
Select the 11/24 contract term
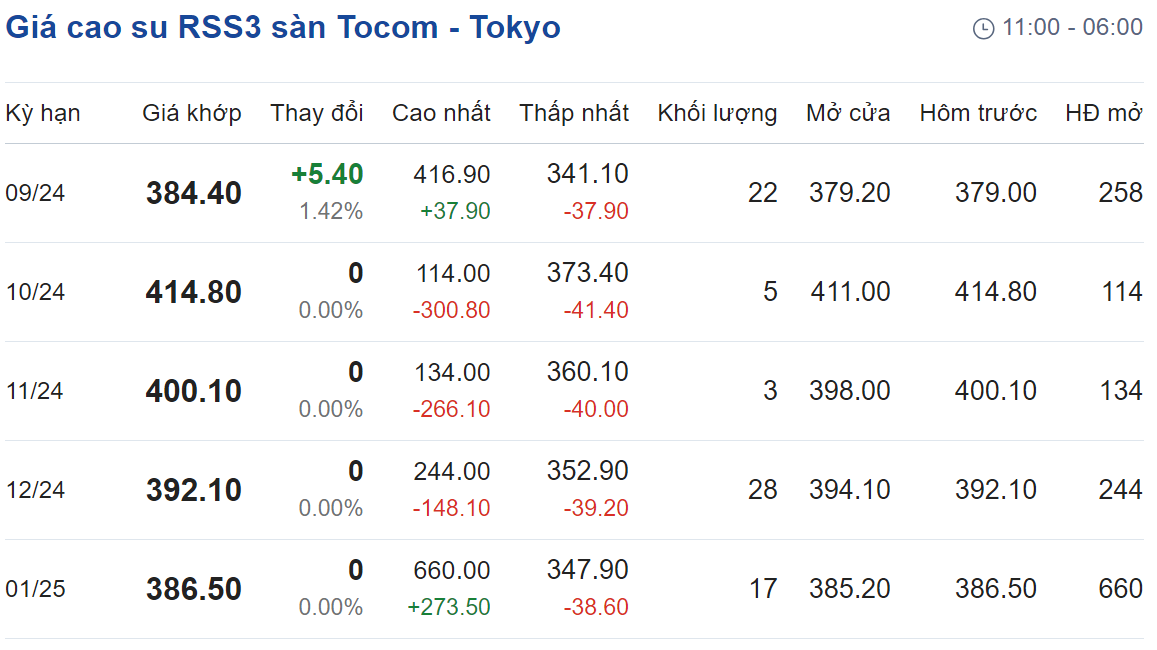point(35,391)
